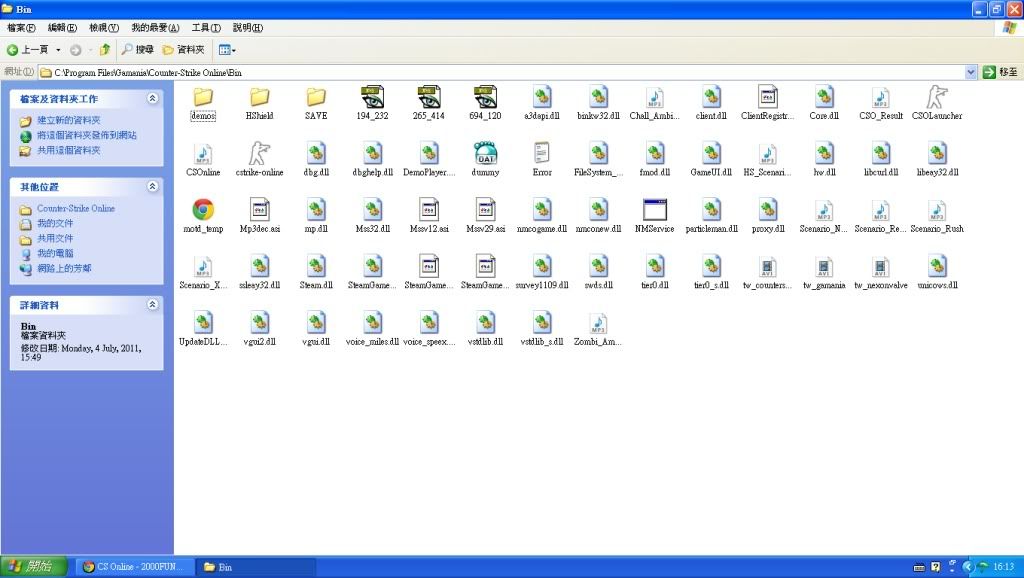This screenshot has width=1024, height=578.
Task: Click the 移至 Go button
Action: tap(1000, 72)
